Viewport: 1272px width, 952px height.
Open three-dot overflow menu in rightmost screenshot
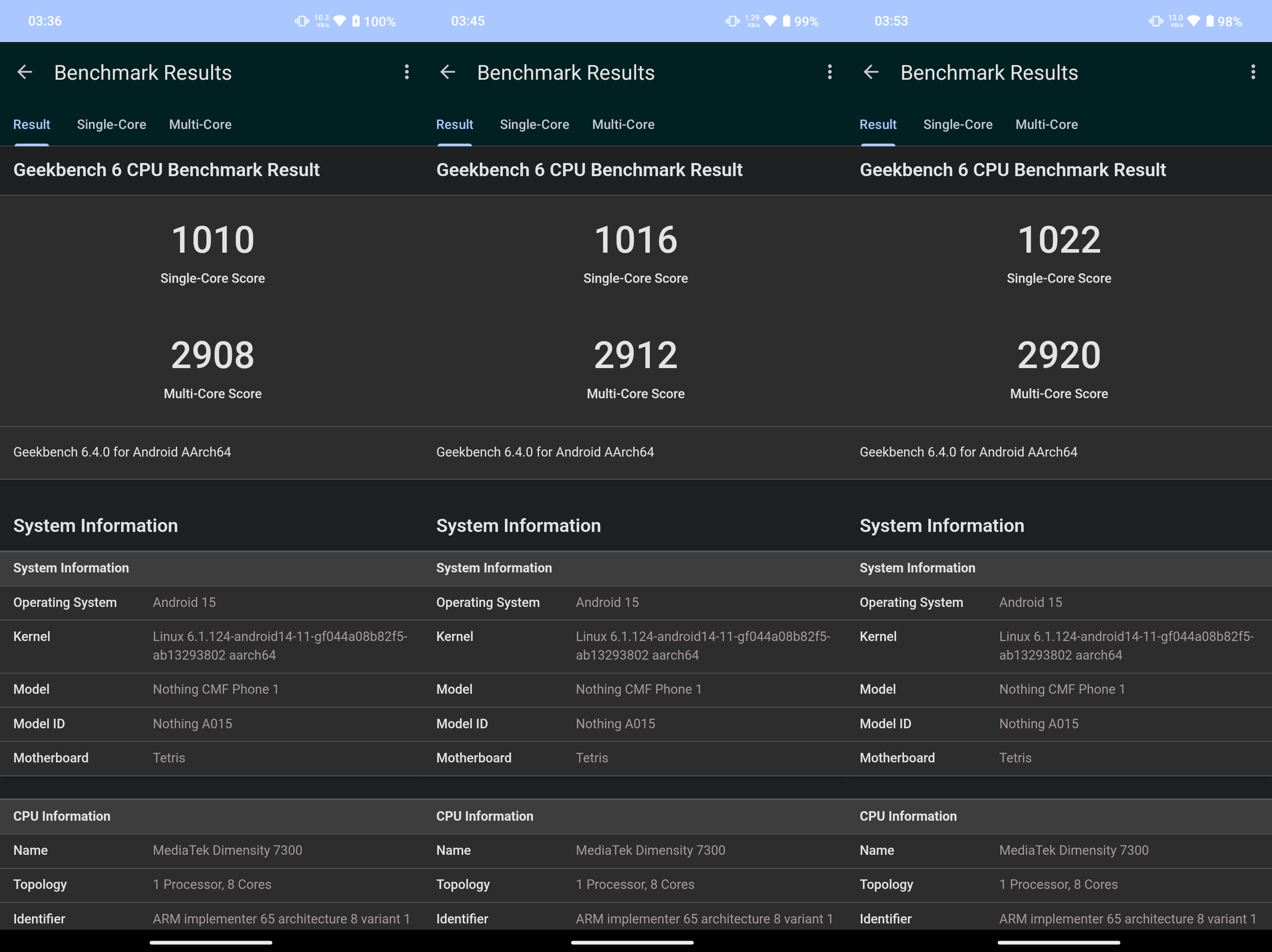[1253, 72]
